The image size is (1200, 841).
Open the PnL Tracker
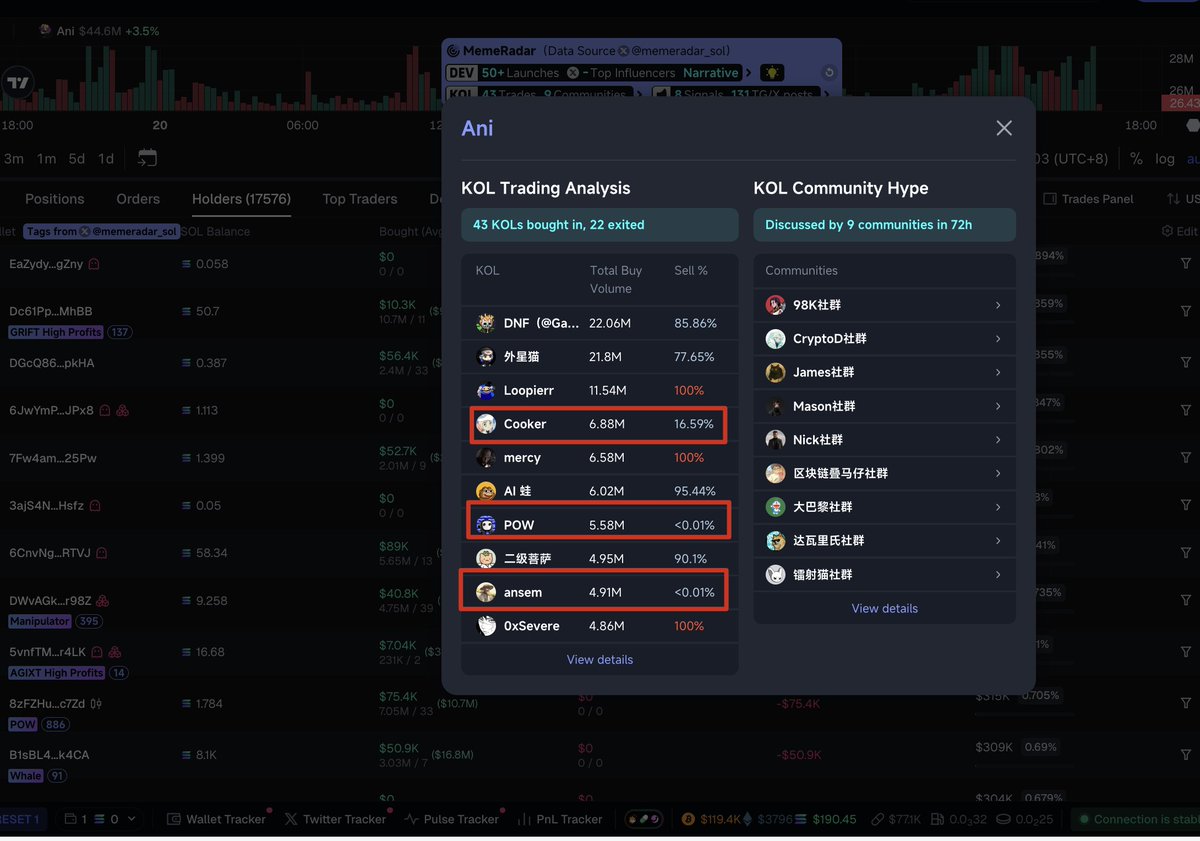coord(561,819)
